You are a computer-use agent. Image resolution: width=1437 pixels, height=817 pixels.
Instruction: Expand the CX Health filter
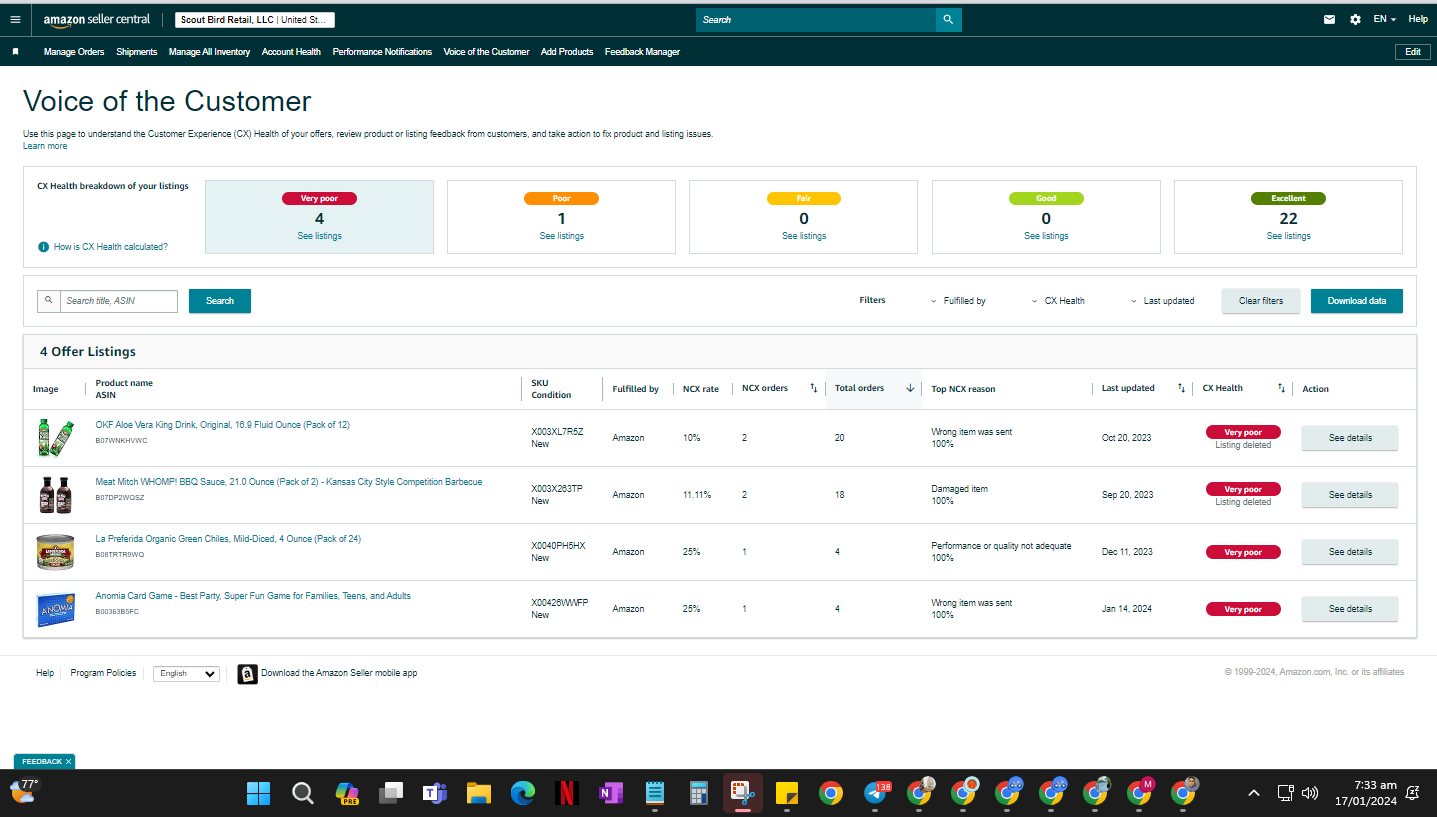(1058, 301)
